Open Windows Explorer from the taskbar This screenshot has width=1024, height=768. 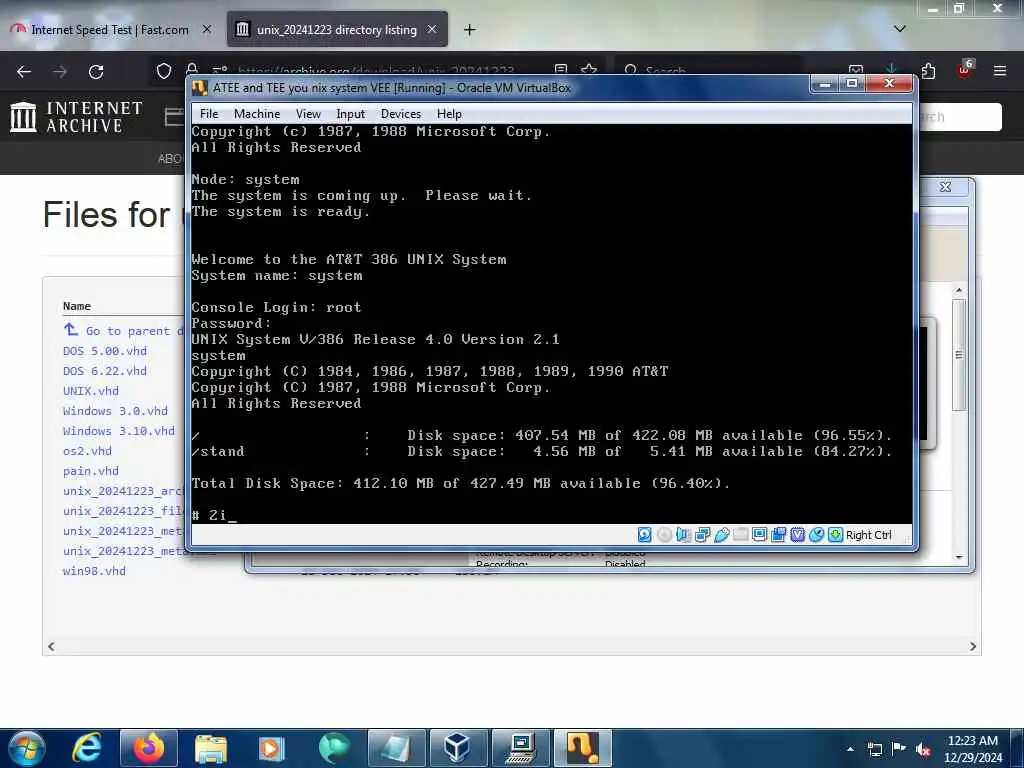tap(211, 748)
